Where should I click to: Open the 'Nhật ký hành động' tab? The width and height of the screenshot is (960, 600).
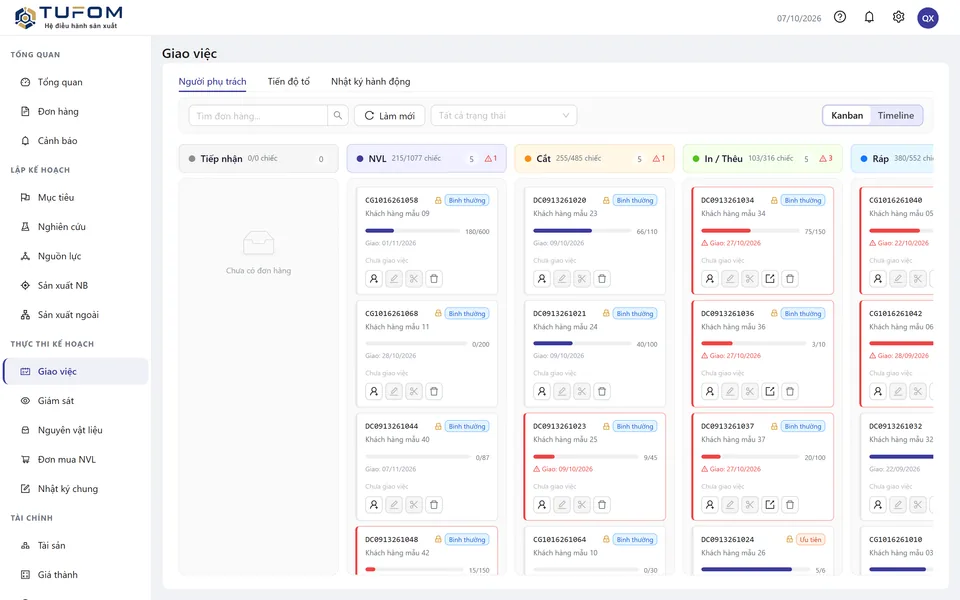point(370,81)
